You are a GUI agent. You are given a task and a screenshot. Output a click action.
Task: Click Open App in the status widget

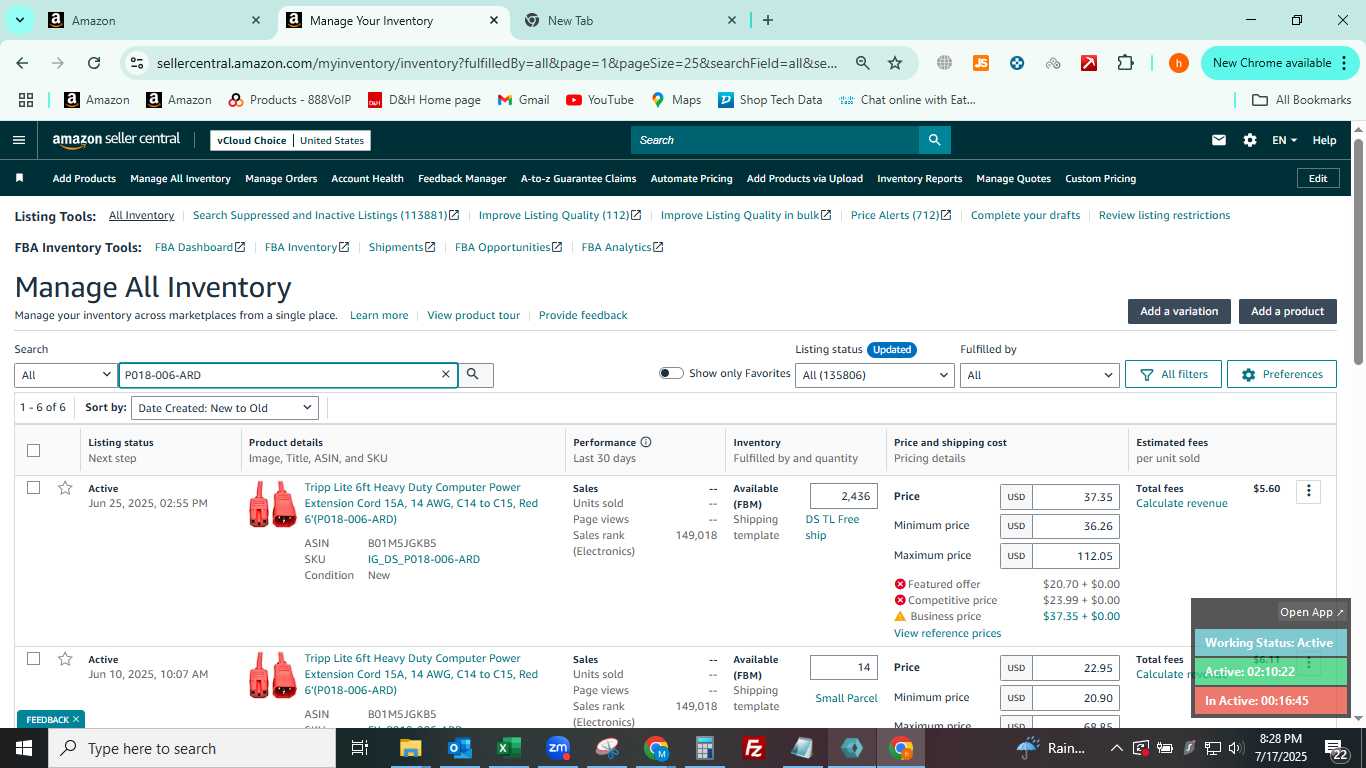1312,612
